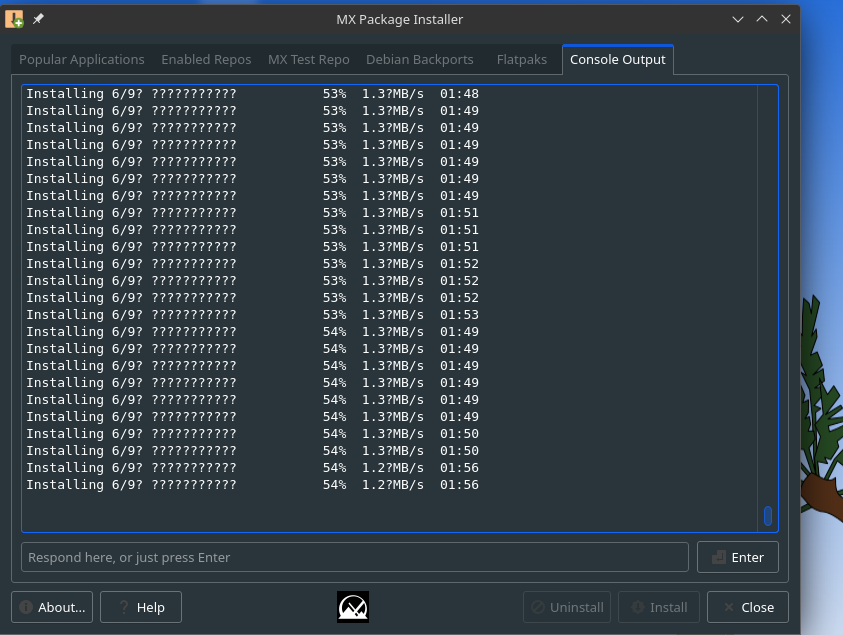The height and width of the screenshot is (635, 843).
Task: Click the console line showing 01:48
Action: pyautogui.click(x=253, y=94)
